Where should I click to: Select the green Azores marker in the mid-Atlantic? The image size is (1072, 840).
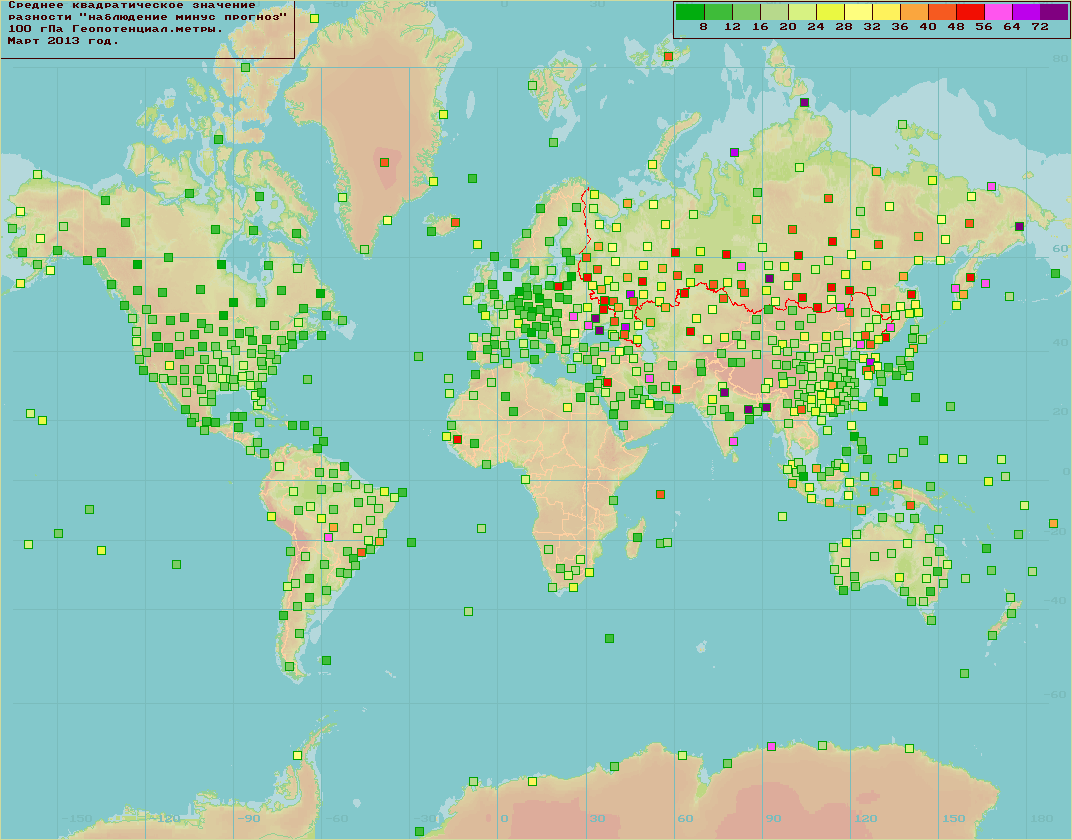[418, 356]
